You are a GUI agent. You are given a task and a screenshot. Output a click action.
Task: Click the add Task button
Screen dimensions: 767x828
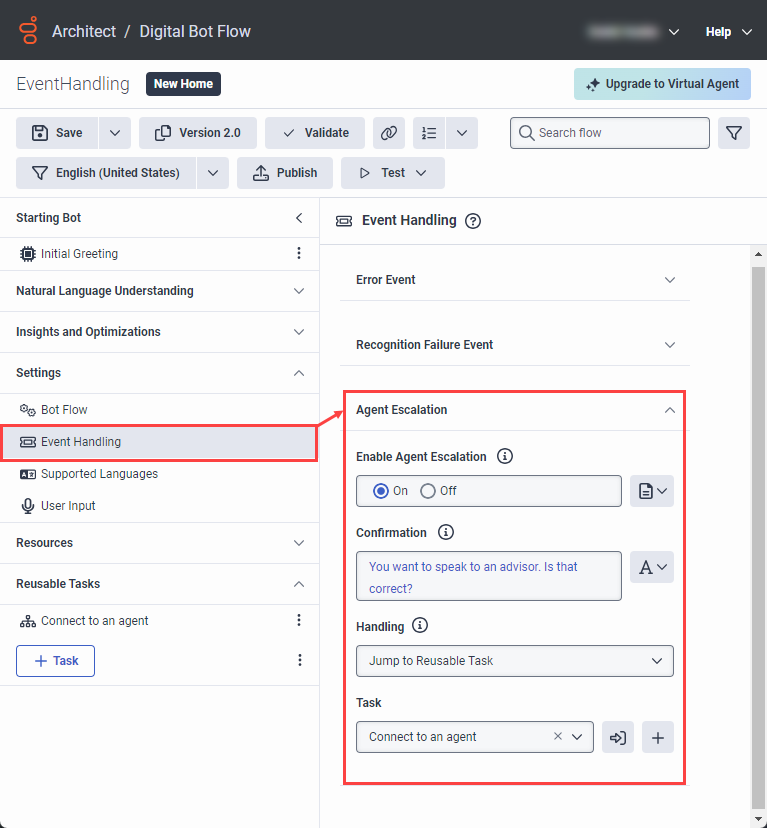55,661
